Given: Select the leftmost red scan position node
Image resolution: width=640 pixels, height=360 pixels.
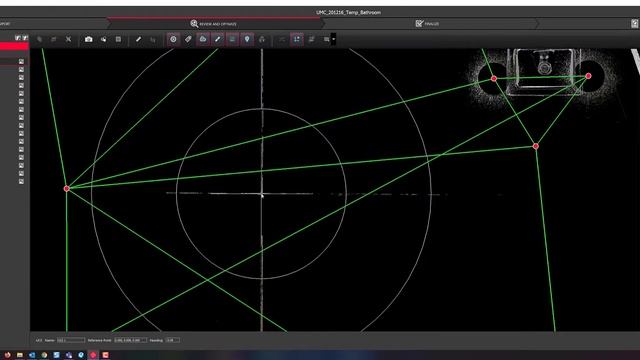Looking at the screenshot, I should point(67,189).
